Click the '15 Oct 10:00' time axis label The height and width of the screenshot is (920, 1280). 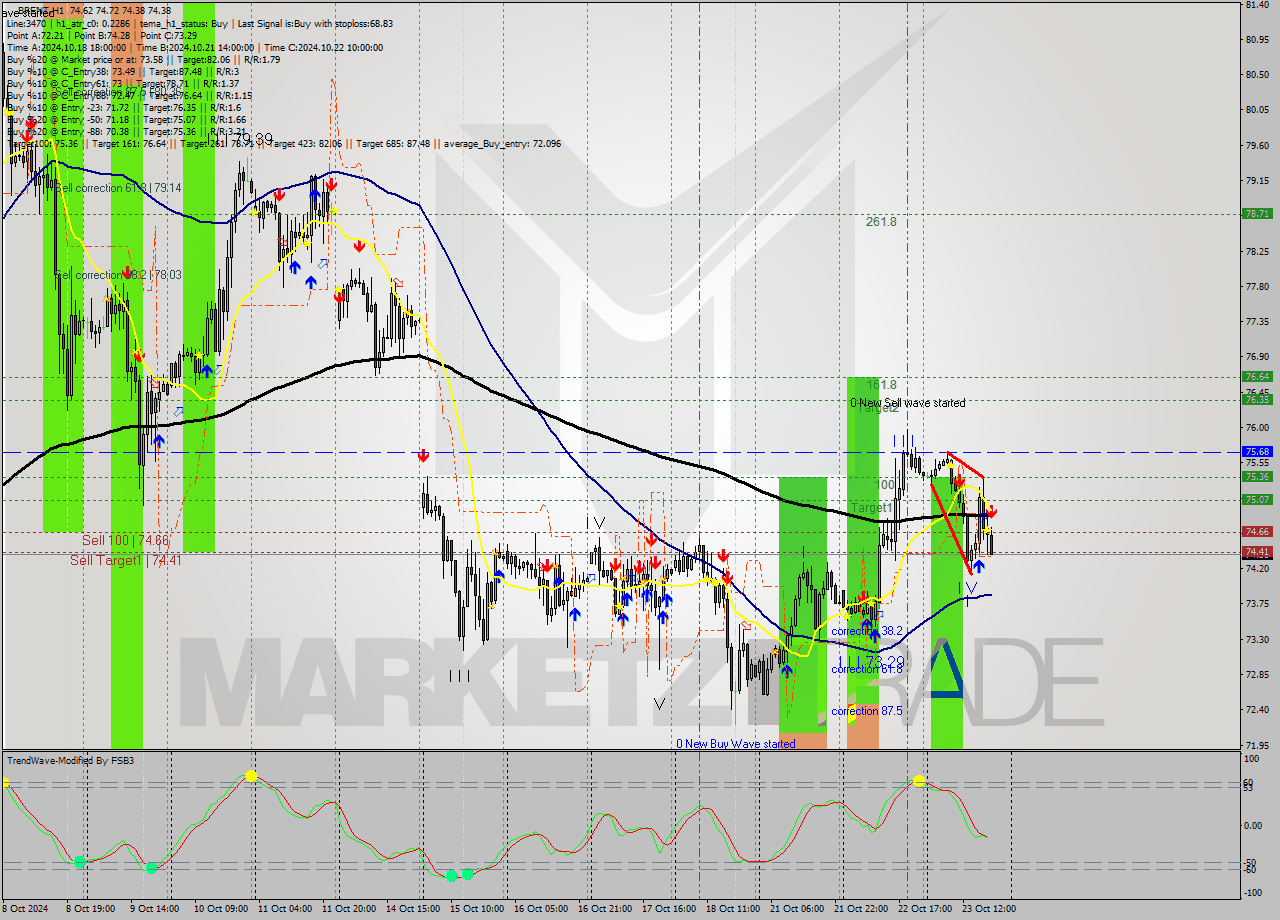tap(475, 908)
